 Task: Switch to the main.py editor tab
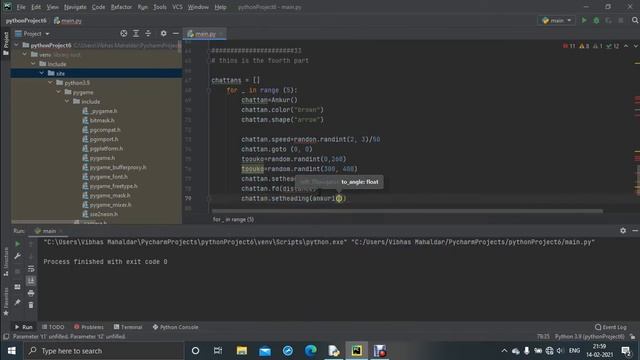coord(204,34)
